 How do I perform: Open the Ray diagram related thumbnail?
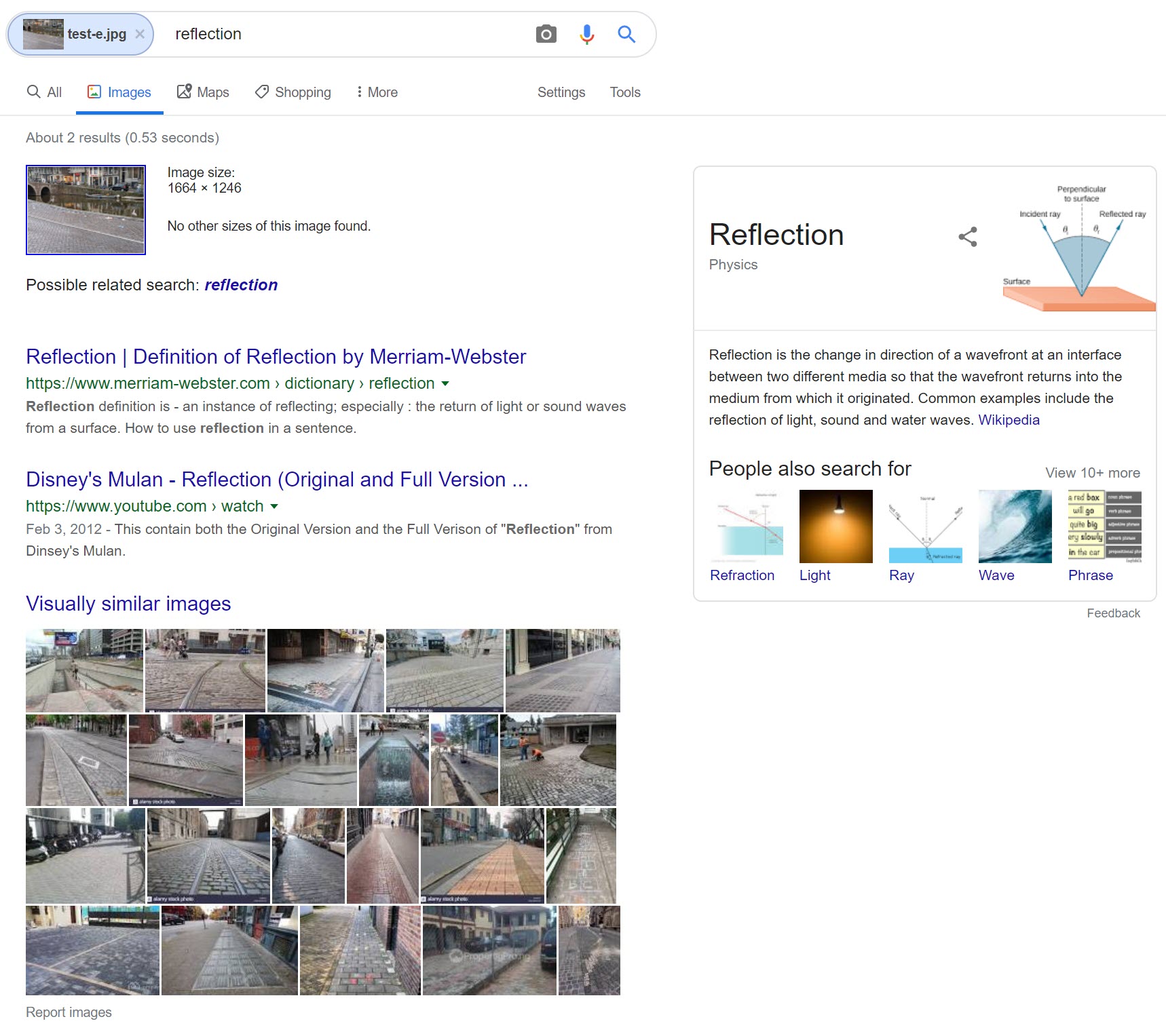click(x=926, y=526)
